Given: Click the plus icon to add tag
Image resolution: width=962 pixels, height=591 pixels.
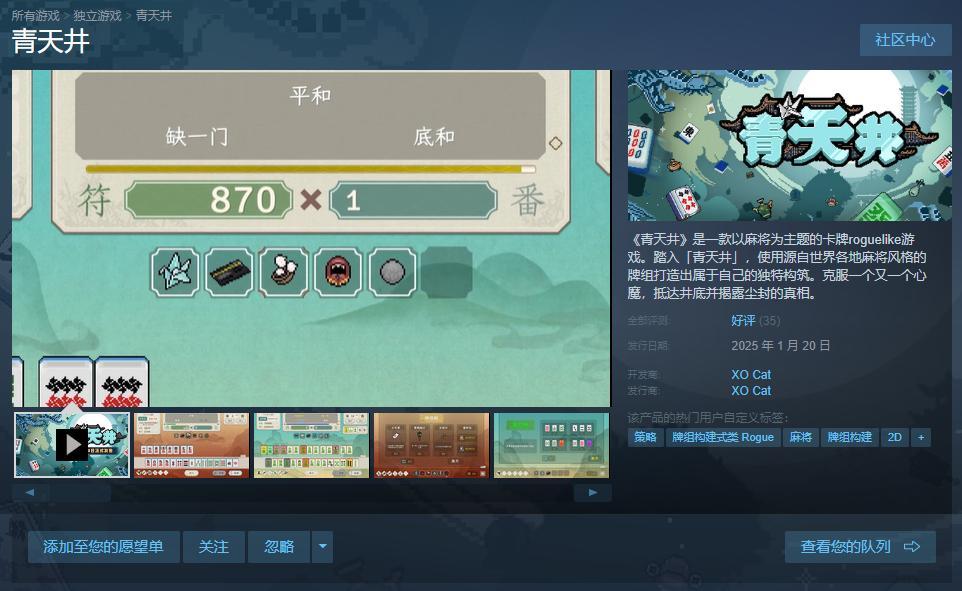Looking at the screenshot, I should (x=921, y=437).
